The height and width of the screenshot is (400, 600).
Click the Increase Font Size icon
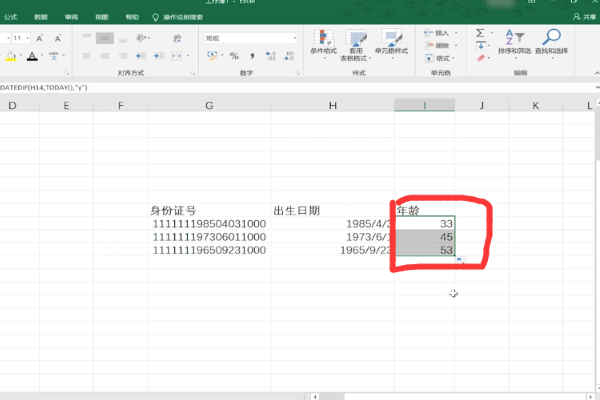39,38
